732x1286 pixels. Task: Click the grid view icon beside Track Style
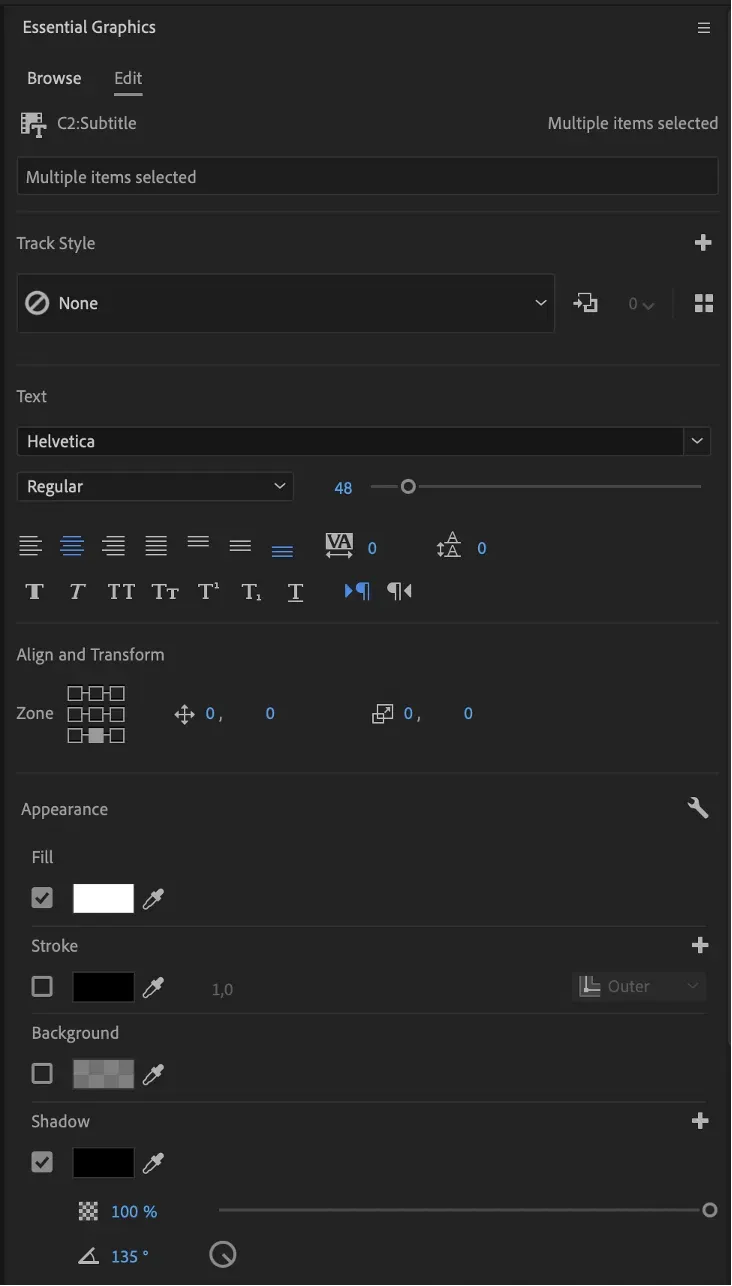(x=704, y=303)
